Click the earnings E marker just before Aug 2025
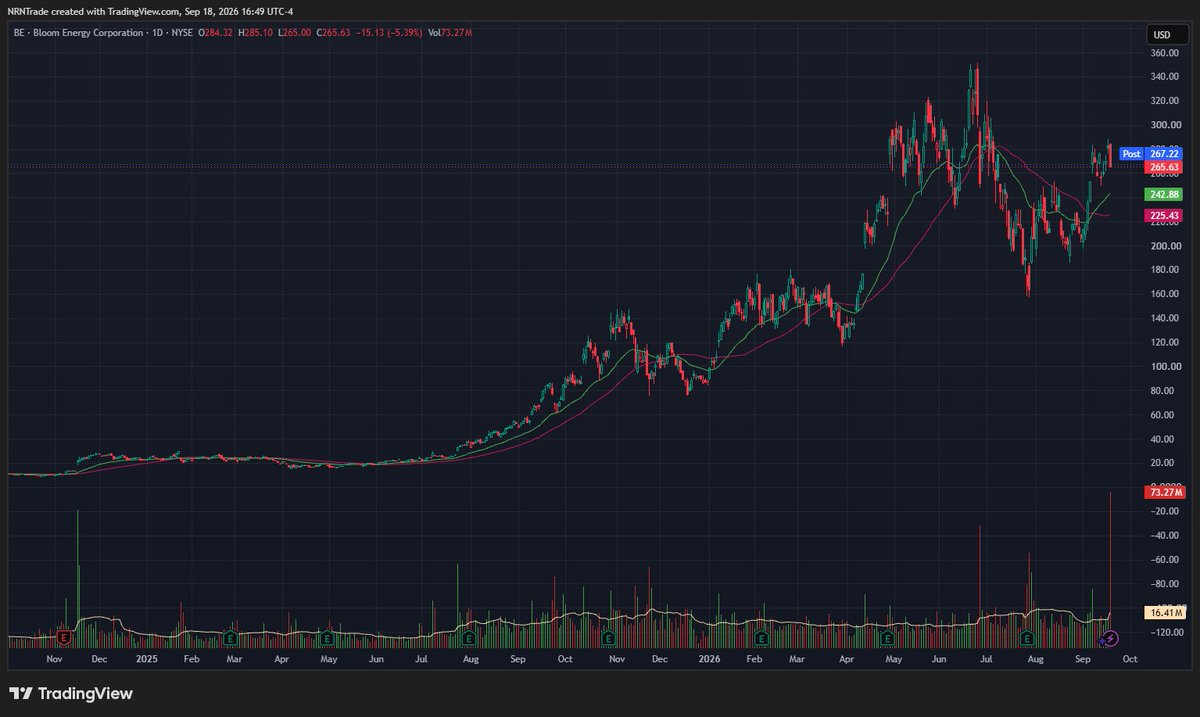The height and width of the screenshot is (717, 1200). point(469,637)
